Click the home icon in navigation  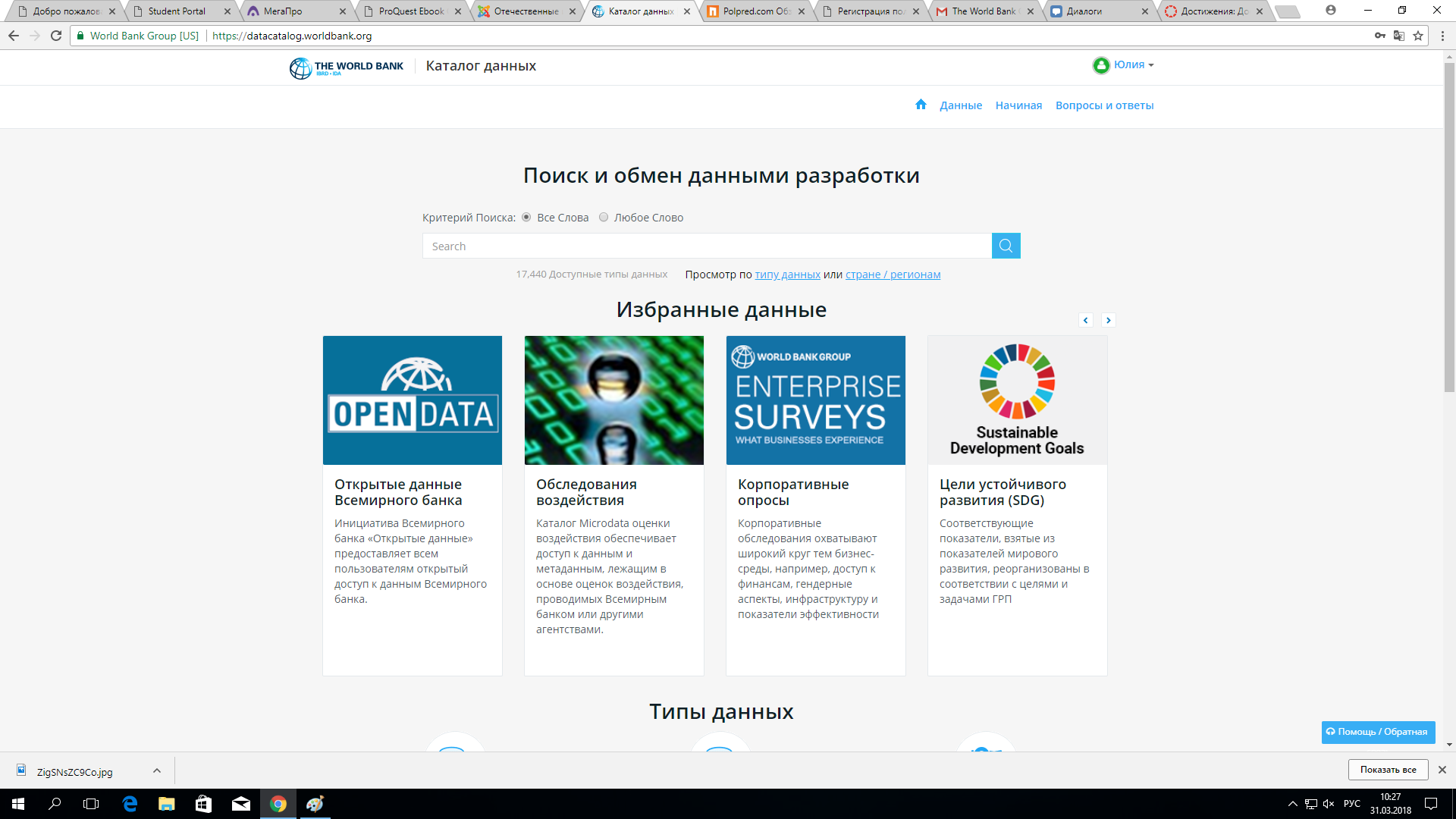click(921, 105)
